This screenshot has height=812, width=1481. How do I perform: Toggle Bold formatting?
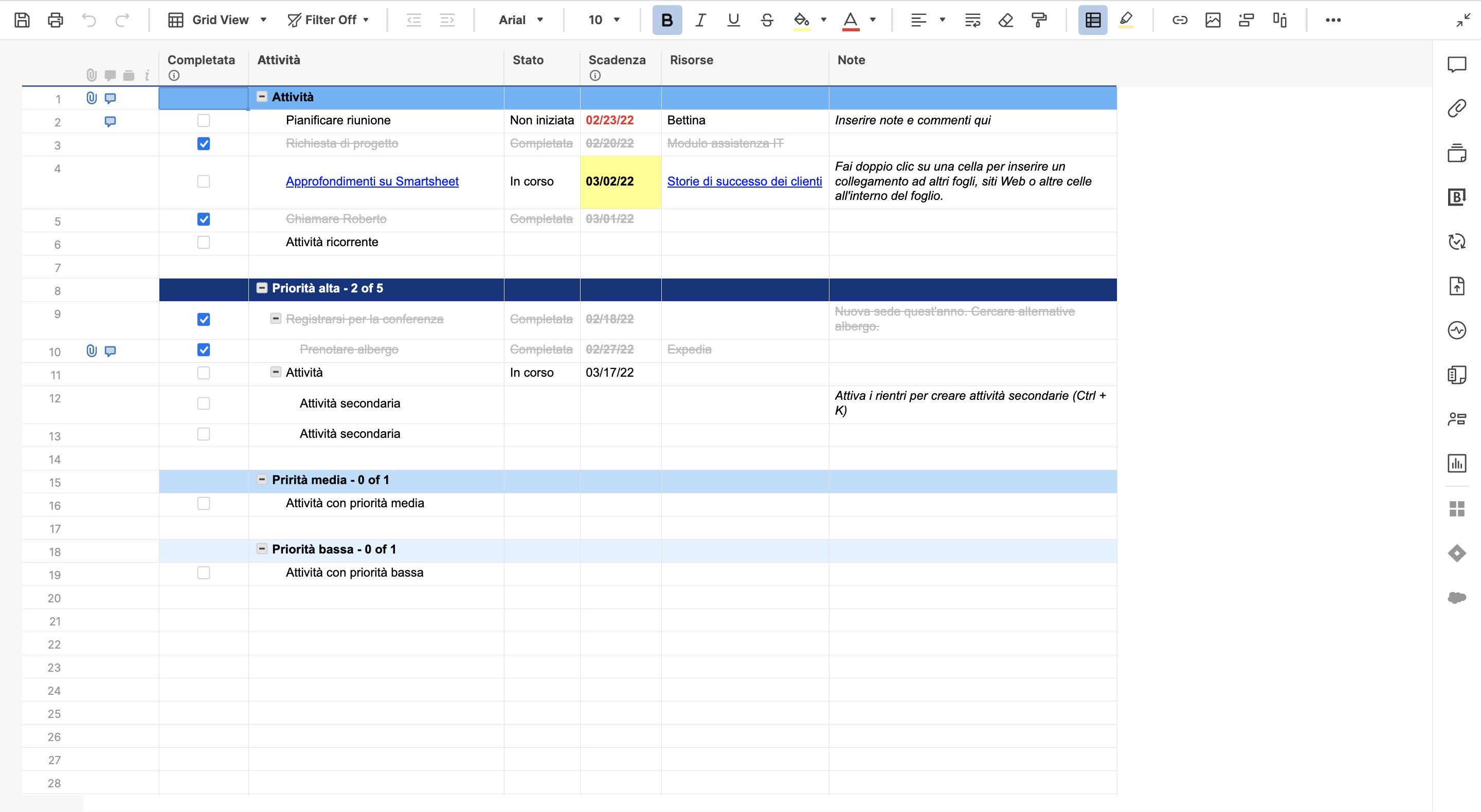[667, 20]
